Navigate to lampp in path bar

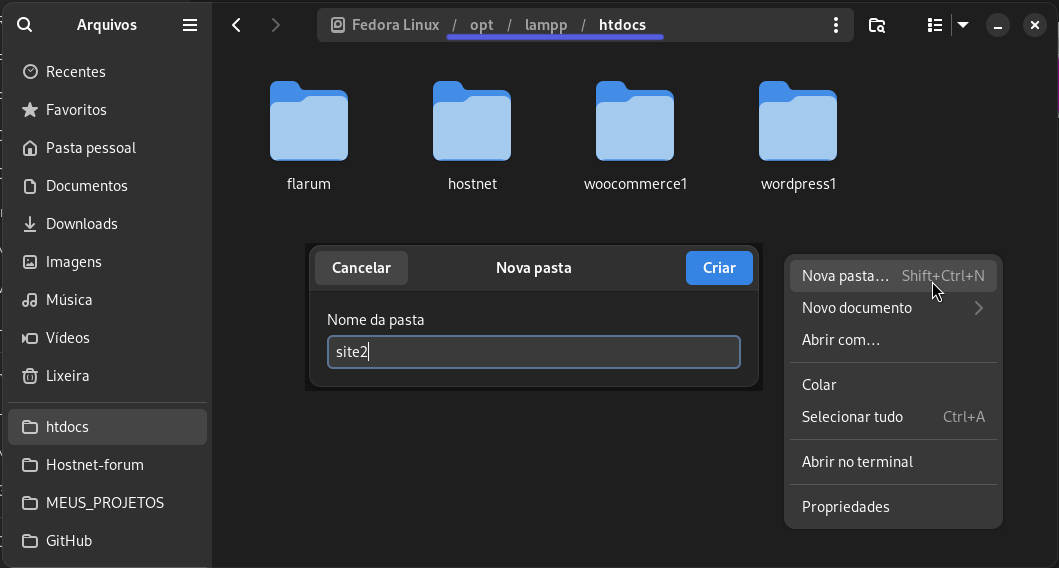click(546, 25)
